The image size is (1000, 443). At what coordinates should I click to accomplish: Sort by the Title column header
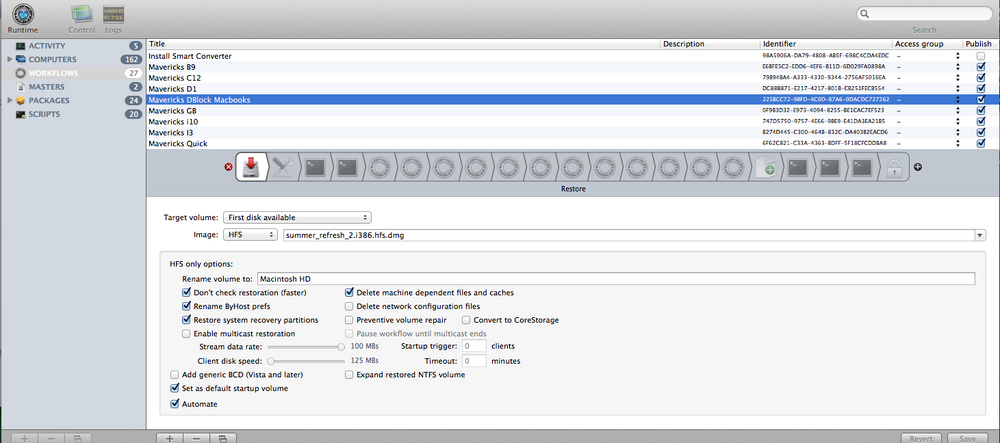(x=403, y=44)
